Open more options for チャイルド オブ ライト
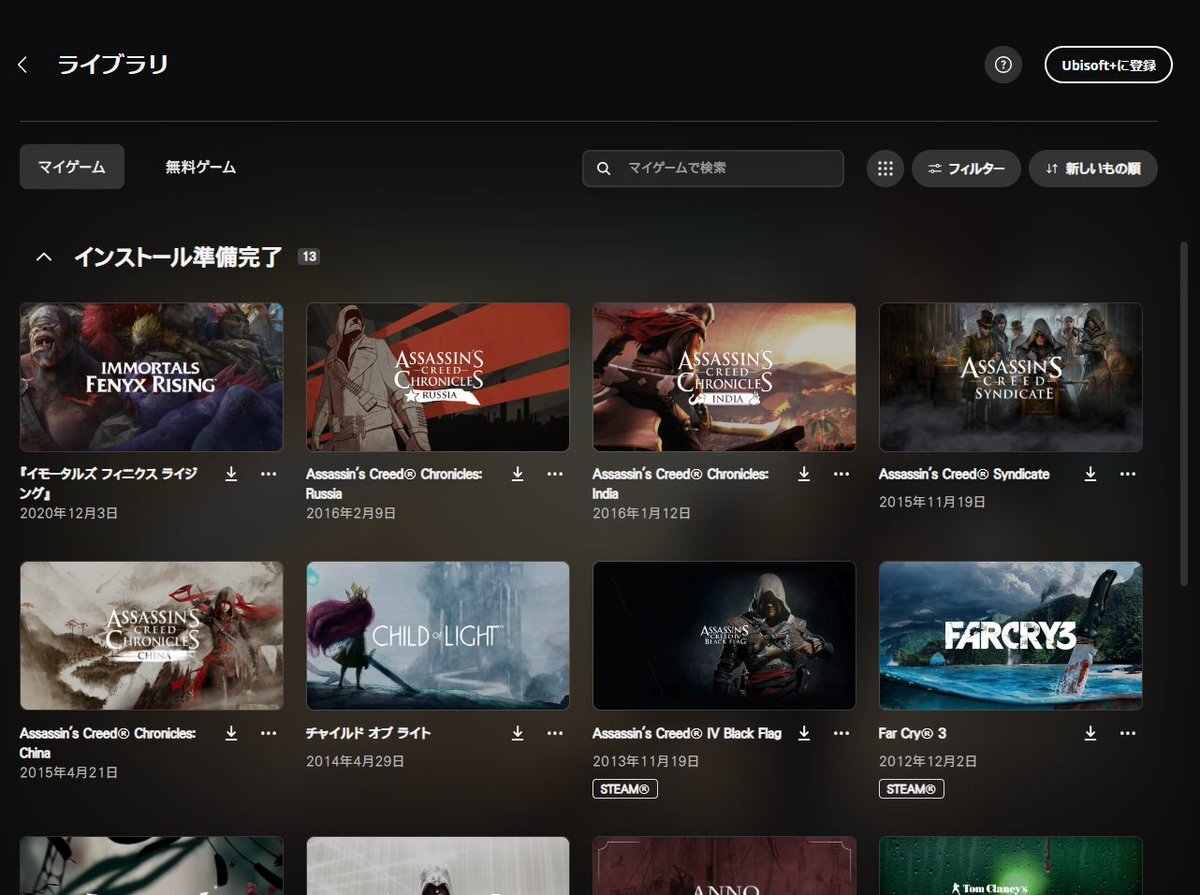Image resolution: width=1200 pixels, height=895 pixels. (555, 733)
